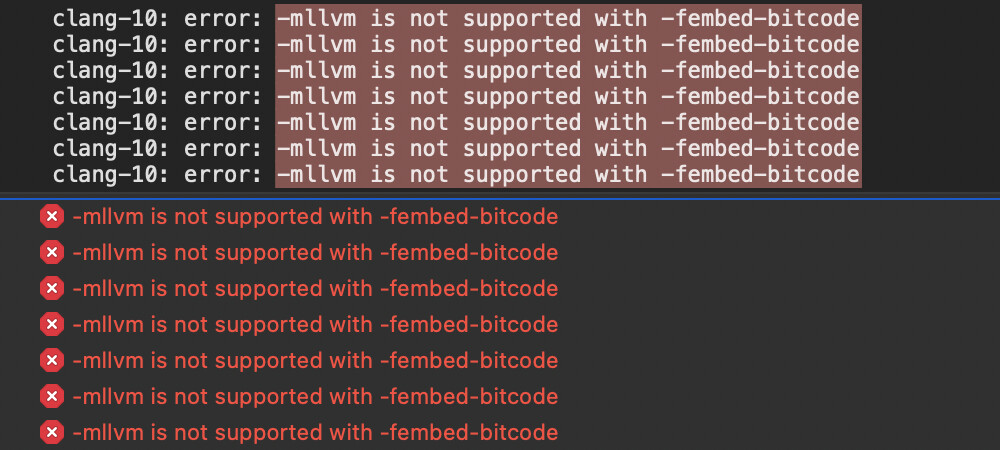Click the second red error icon

pyautogui.click(x=51, y=253)
